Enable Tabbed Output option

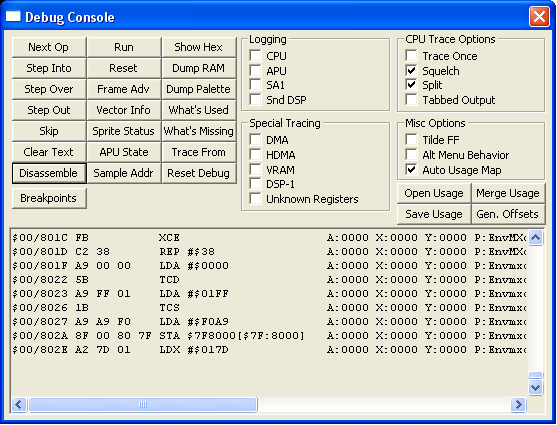tap(411, 100)
